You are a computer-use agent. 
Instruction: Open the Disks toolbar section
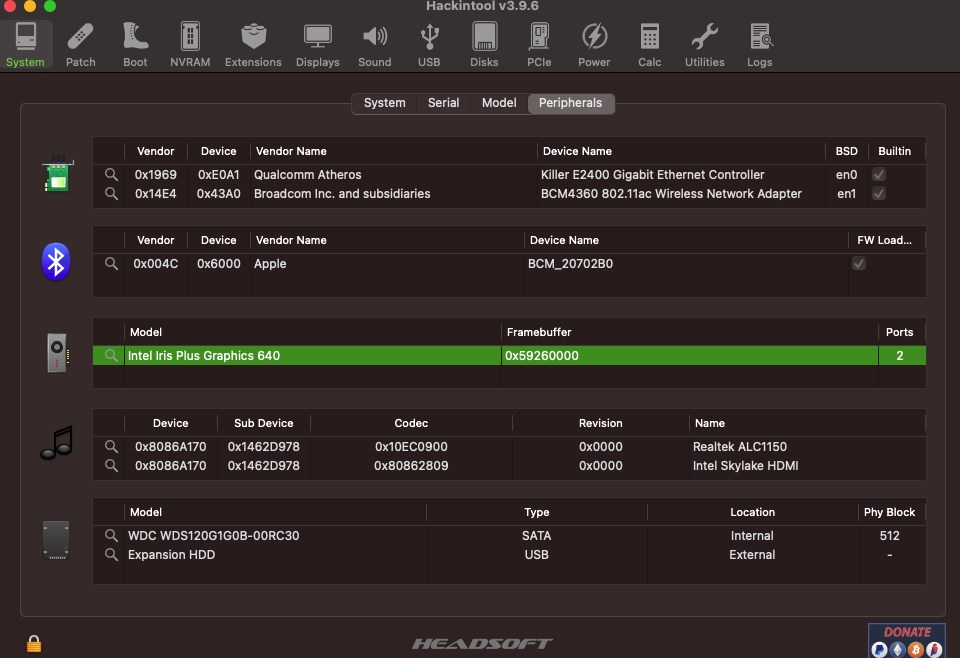(484, 45)
